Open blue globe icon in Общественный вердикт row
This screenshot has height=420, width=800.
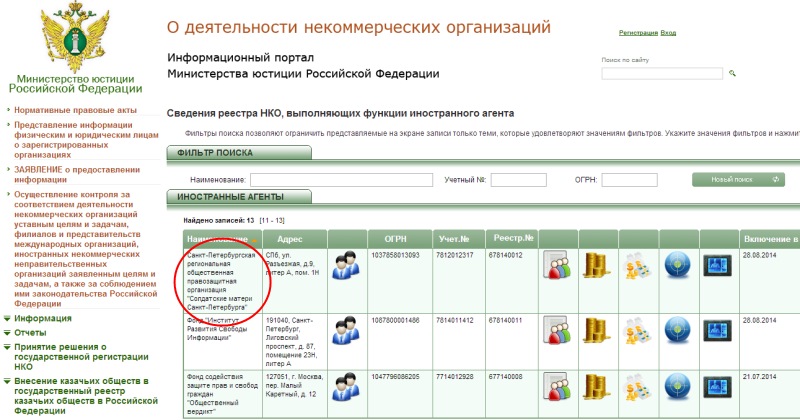coord(678,387)
